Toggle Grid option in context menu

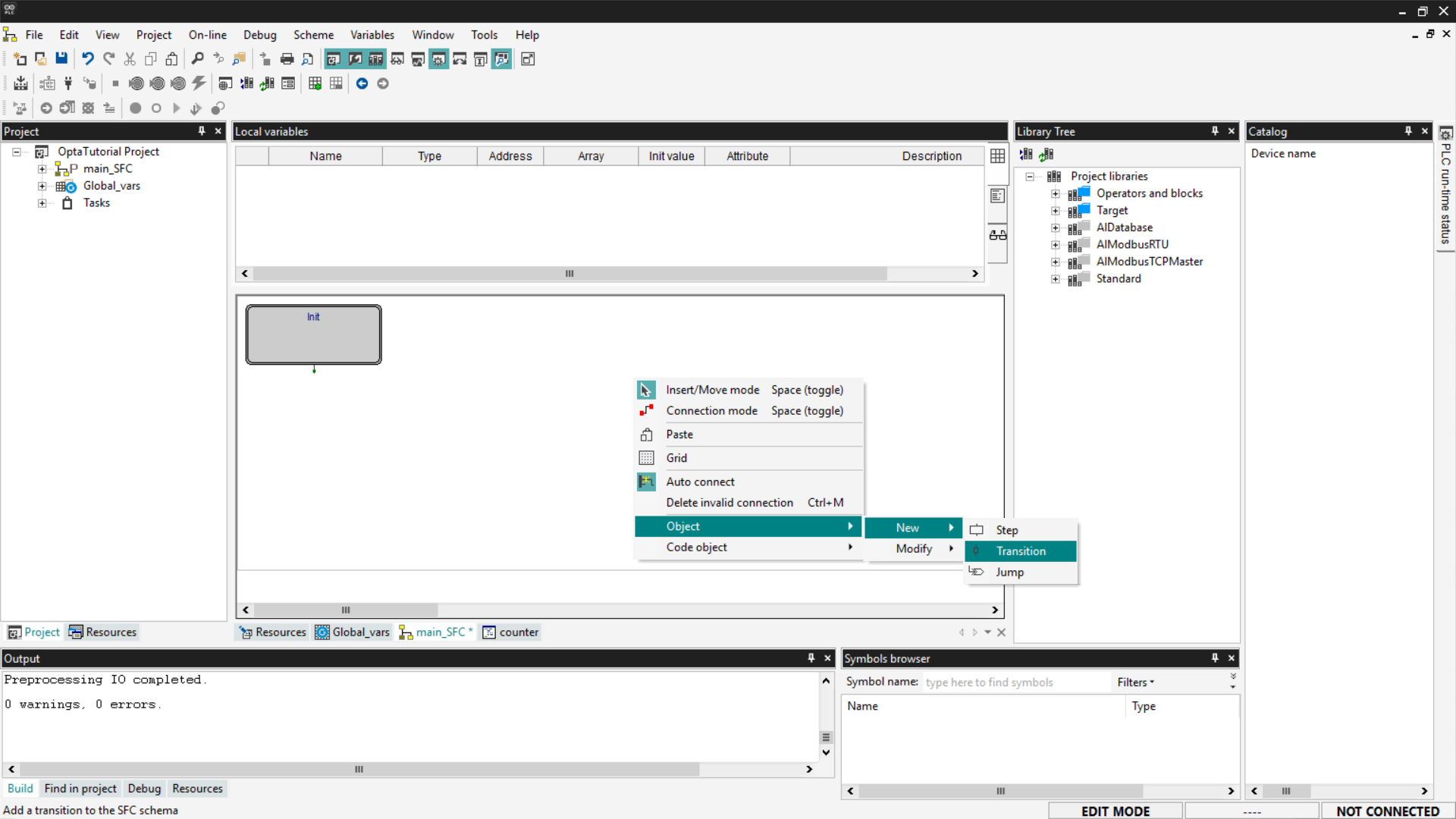(676, 458)
